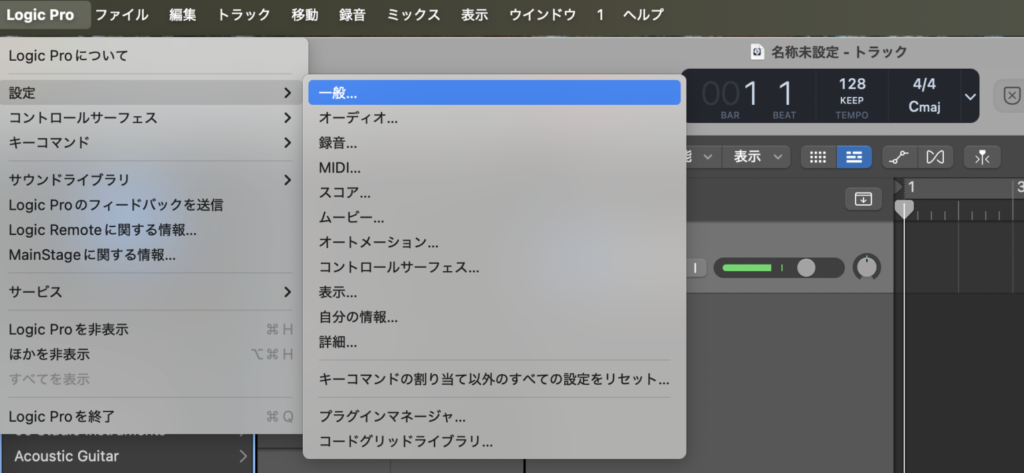Viewport: 1024px width, 473px height.
Task: Open プラグインマネージャ...
Action: [494, 416]
